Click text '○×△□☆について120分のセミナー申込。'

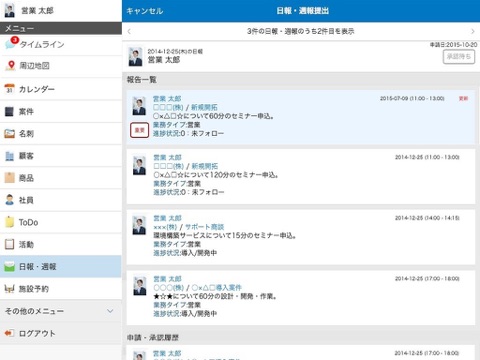(x=216, y=175)
